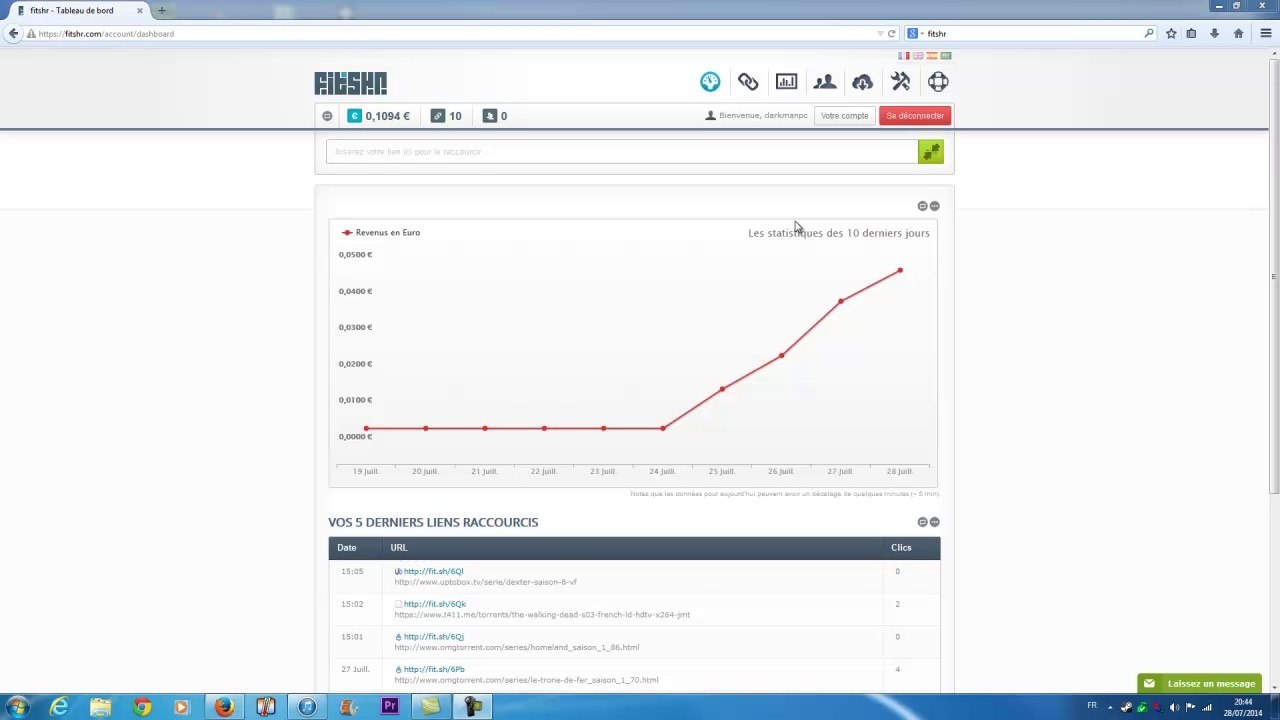Switch site language to French flag
Image resolution: width=1280 pixels, height=720 pixels.
coord(903,56)
